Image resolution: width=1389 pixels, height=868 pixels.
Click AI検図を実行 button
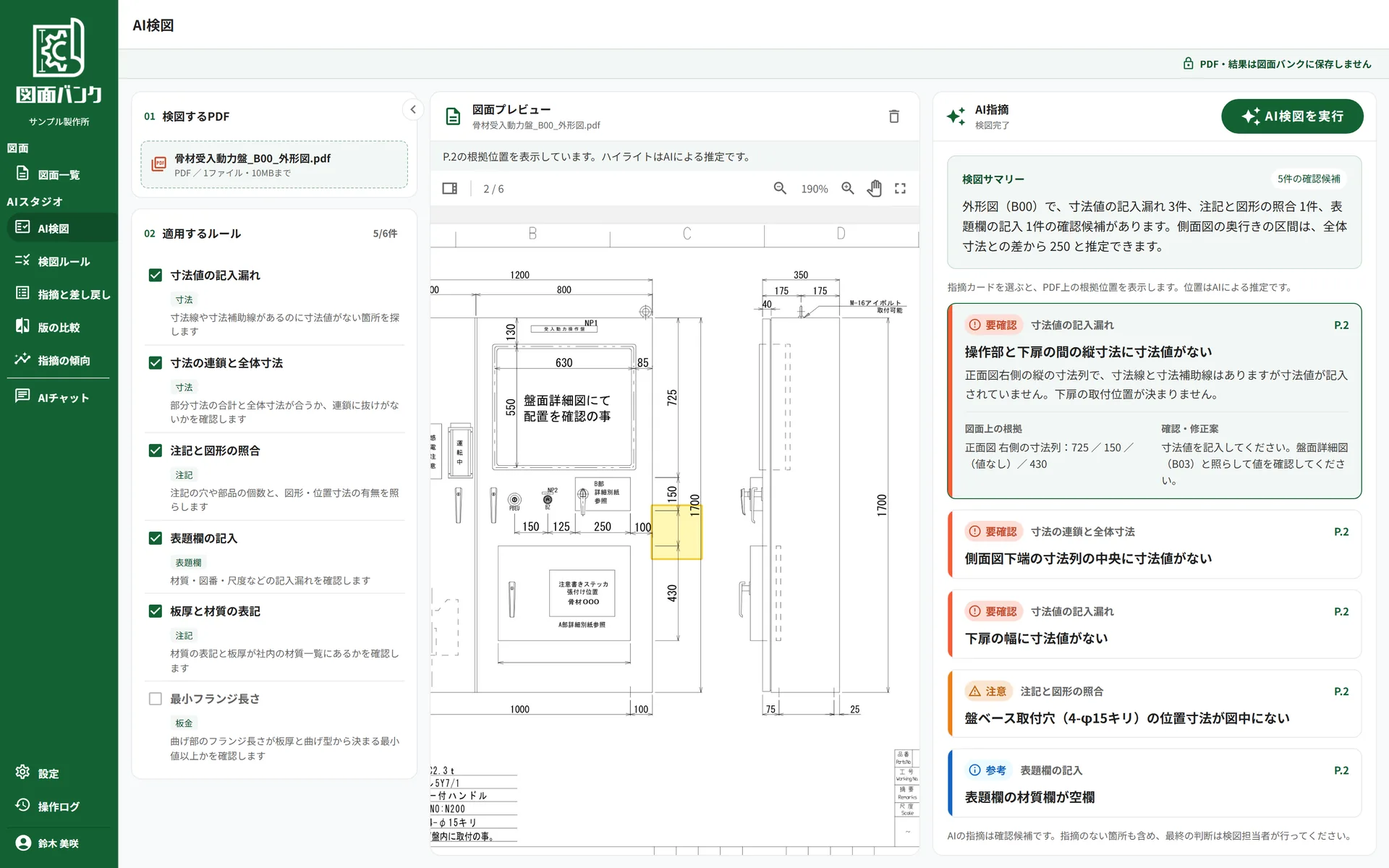(1292, 116)
